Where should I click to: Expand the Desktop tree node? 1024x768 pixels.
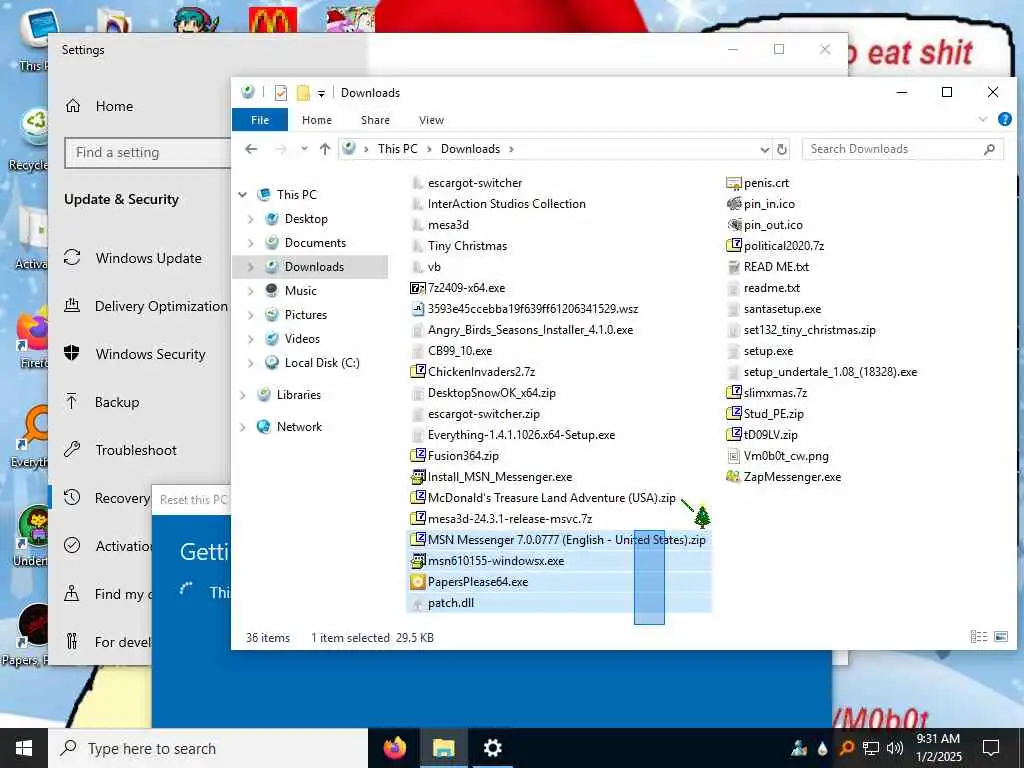[251, 219]
